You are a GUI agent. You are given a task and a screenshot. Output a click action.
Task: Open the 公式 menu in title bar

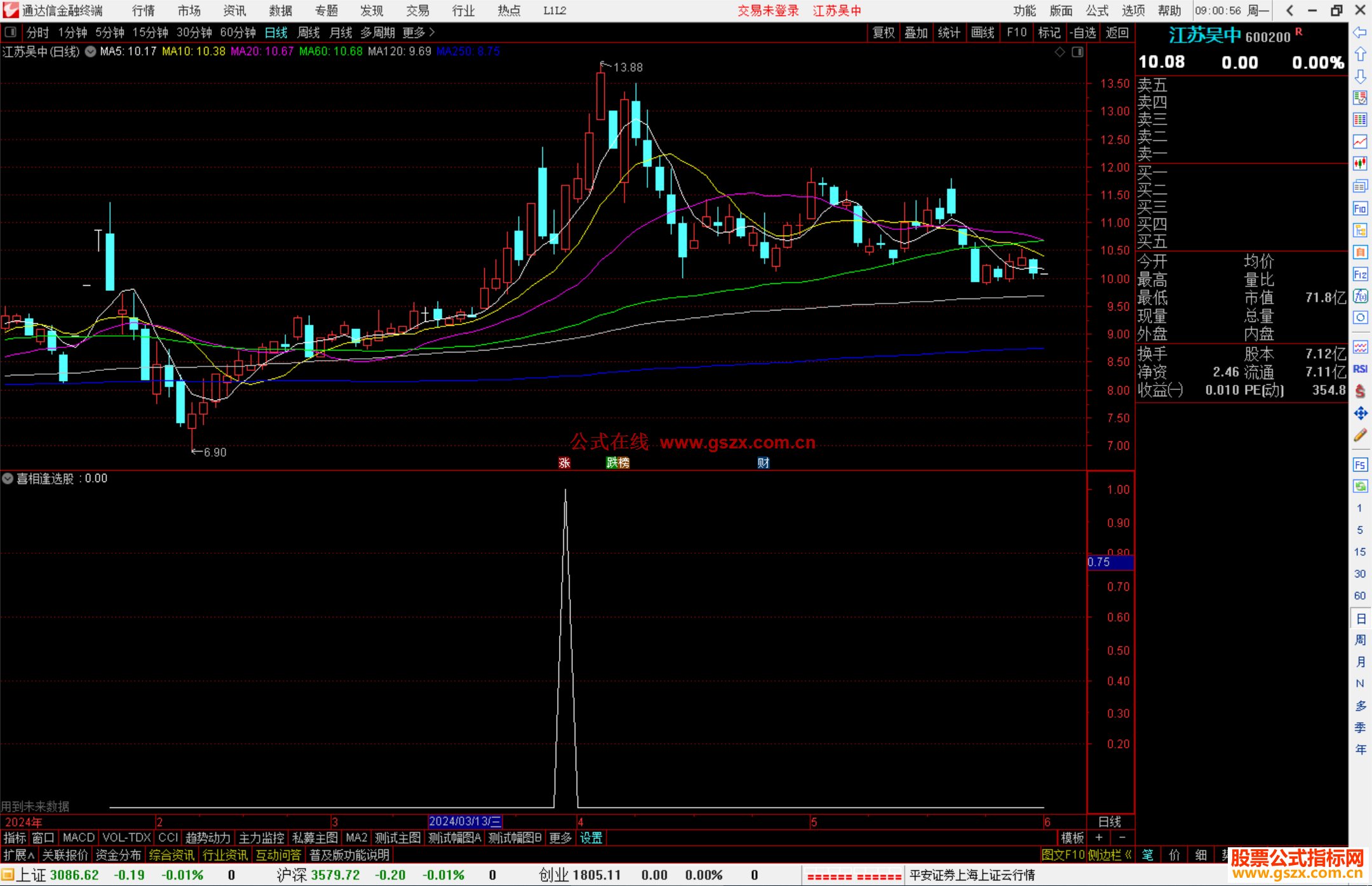[1097, 11]
